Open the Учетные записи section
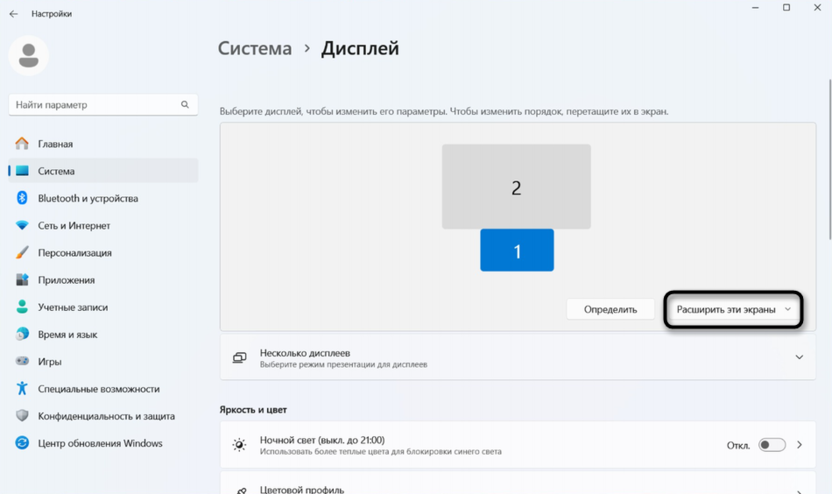The height and width of the screenshot is (494, 832). pos(103,307)
